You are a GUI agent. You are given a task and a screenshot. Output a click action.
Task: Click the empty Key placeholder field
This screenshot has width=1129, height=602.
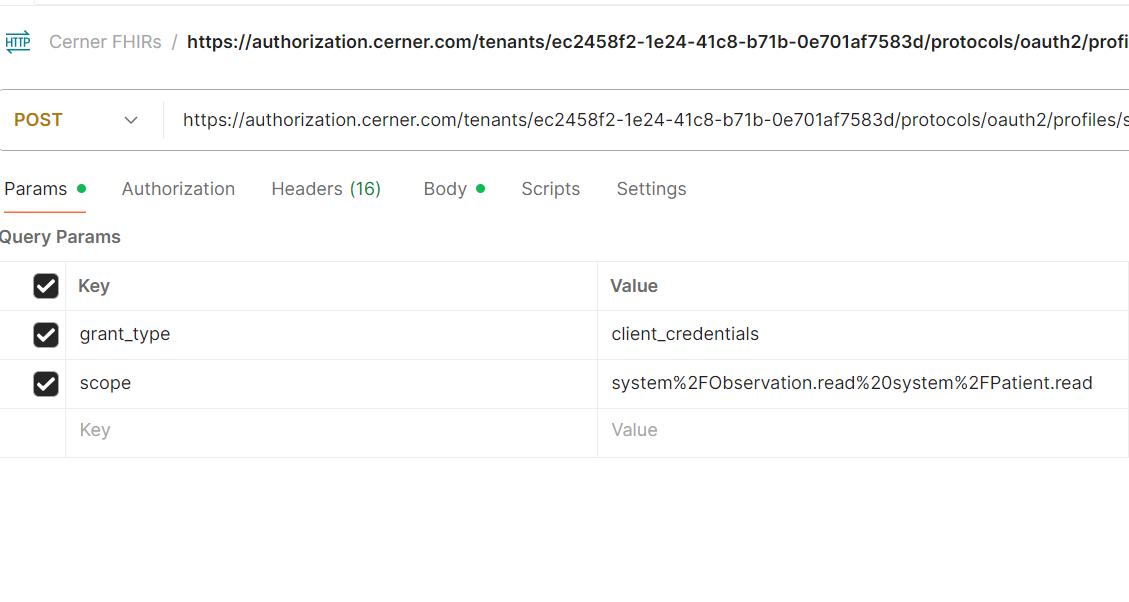331,433
